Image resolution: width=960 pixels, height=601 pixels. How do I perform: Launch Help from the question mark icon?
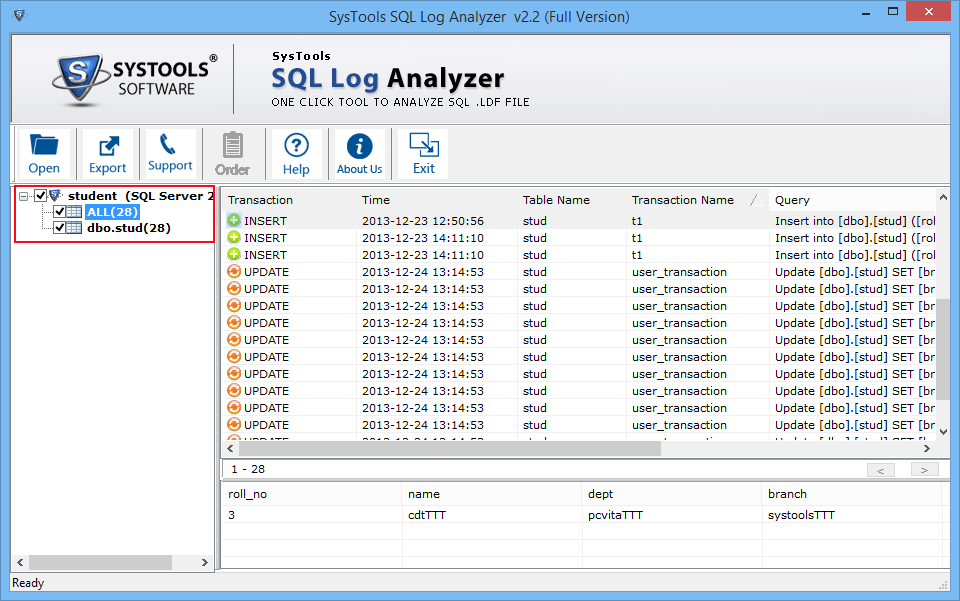tap(296, 154)
